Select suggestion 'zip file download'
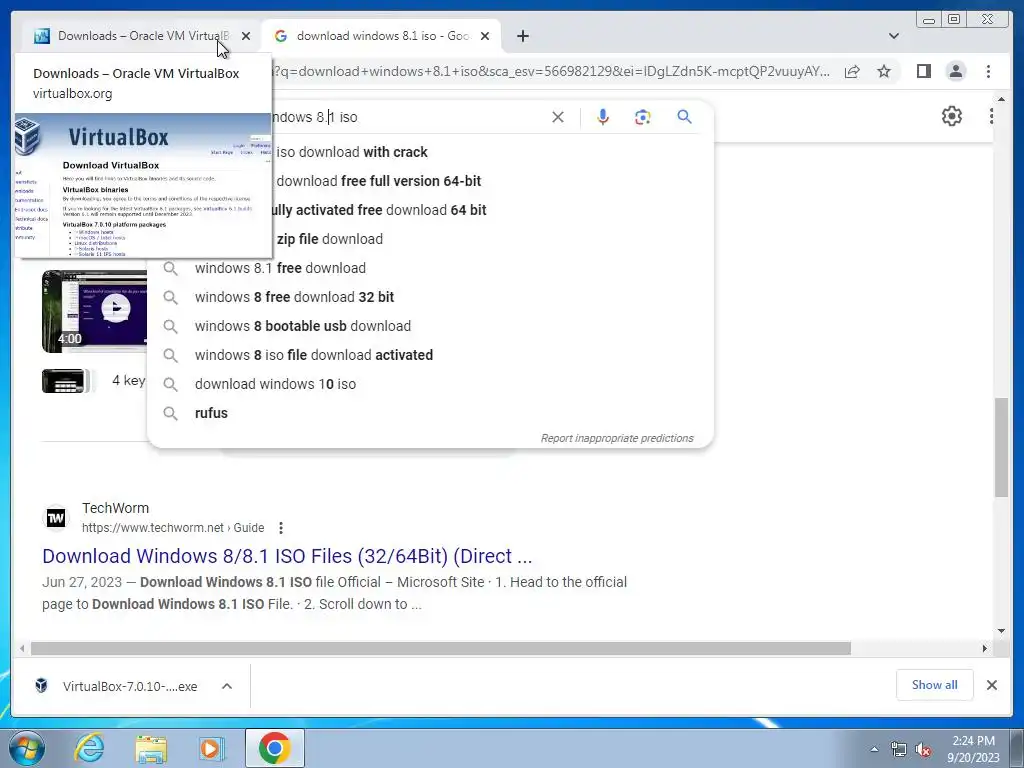 (x=428, y=239)
